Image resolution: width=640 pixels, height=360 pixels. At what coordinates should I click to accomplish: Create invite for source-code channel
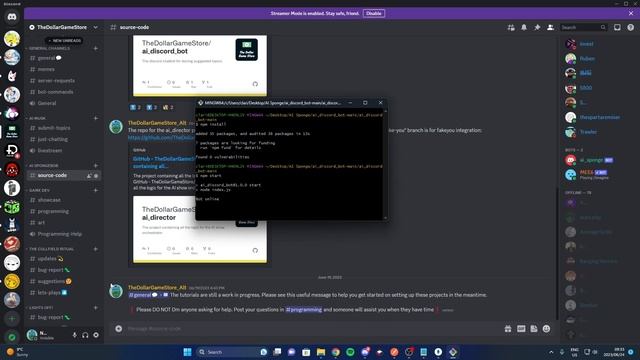89,176
